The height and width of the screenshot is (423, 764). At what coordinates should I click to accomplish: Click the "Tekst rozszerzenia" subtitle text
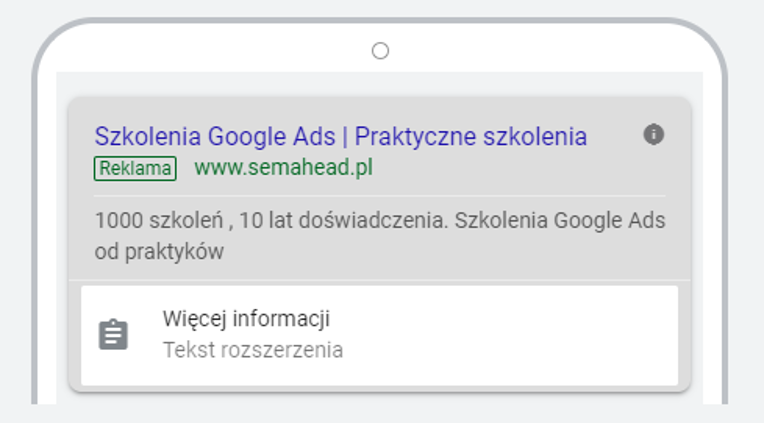coord(252,350)
